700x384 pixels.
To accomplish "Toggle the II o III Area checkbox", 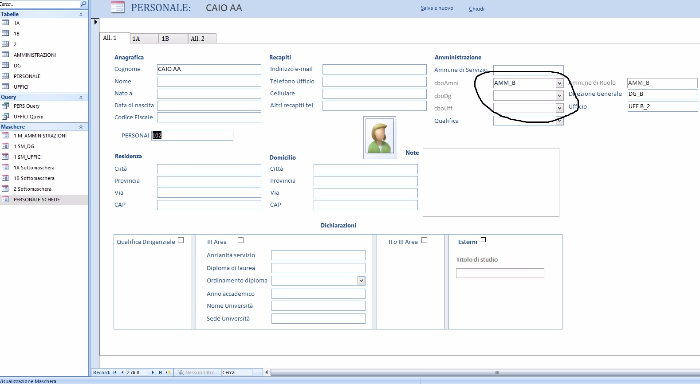I will point(424,240).
